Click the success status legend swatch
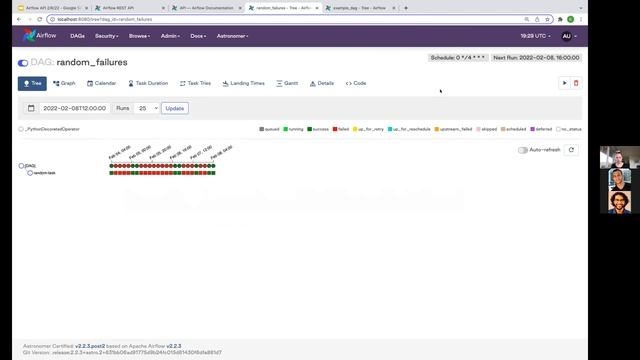 tap(309, 129)
